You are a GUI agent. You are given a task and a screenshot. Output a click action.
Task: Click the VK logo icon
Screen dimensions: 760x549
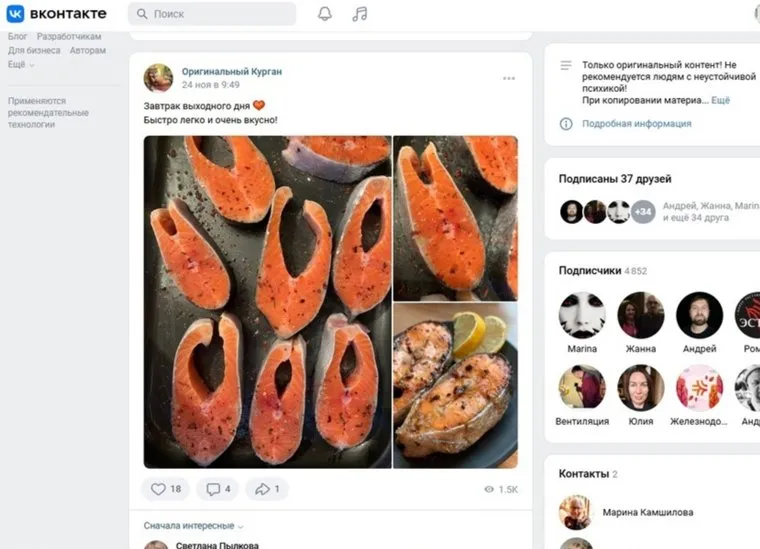pyautogui.click(x=15, y=14)
